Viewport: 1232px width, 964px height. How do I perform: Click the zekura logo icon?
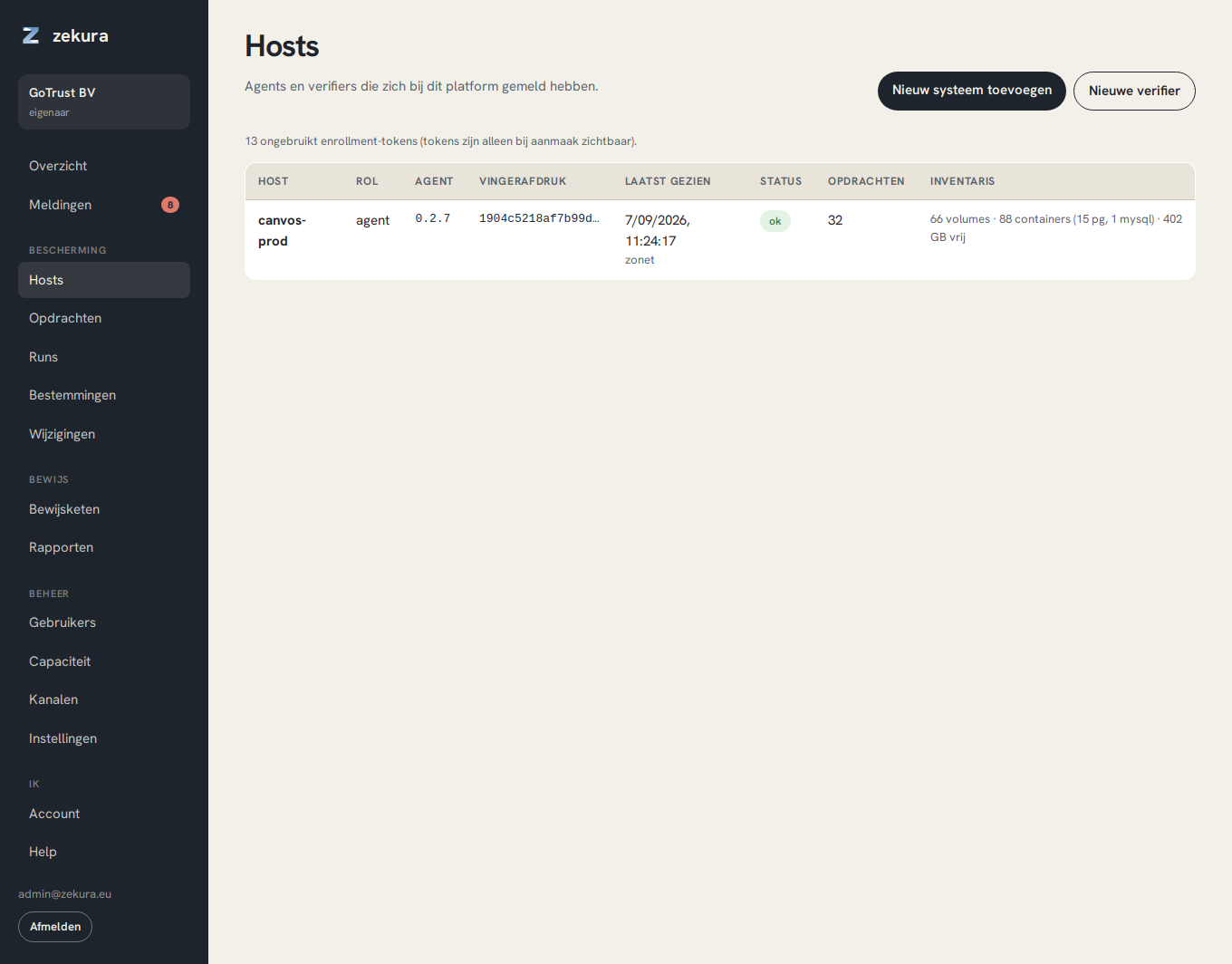(31, 35)
